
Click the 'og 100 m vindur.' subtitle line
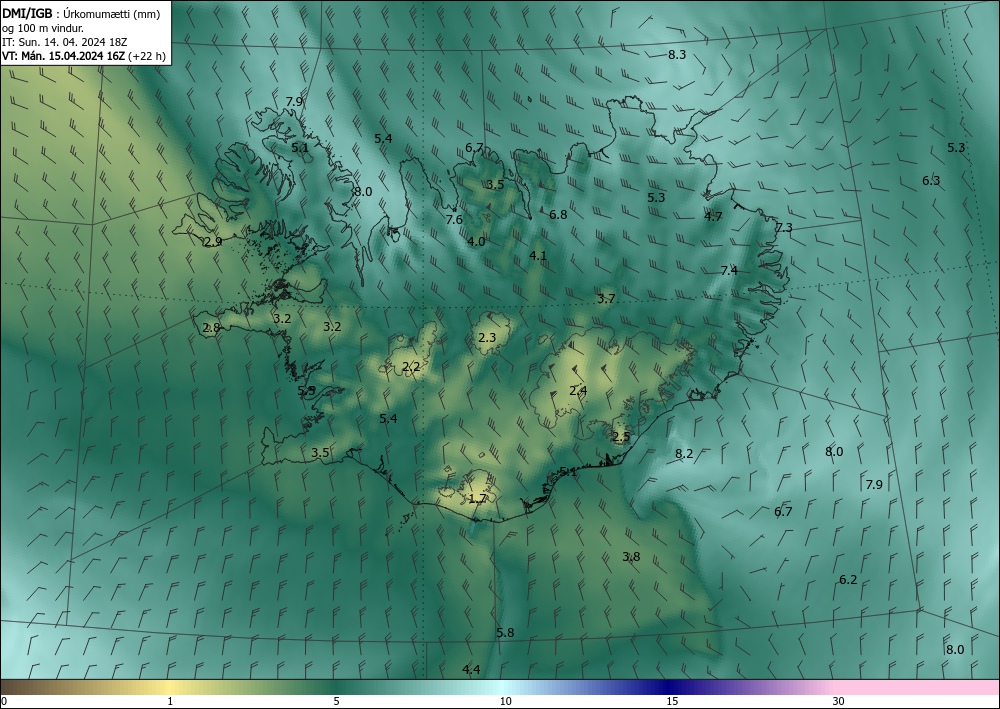[43, 28]
